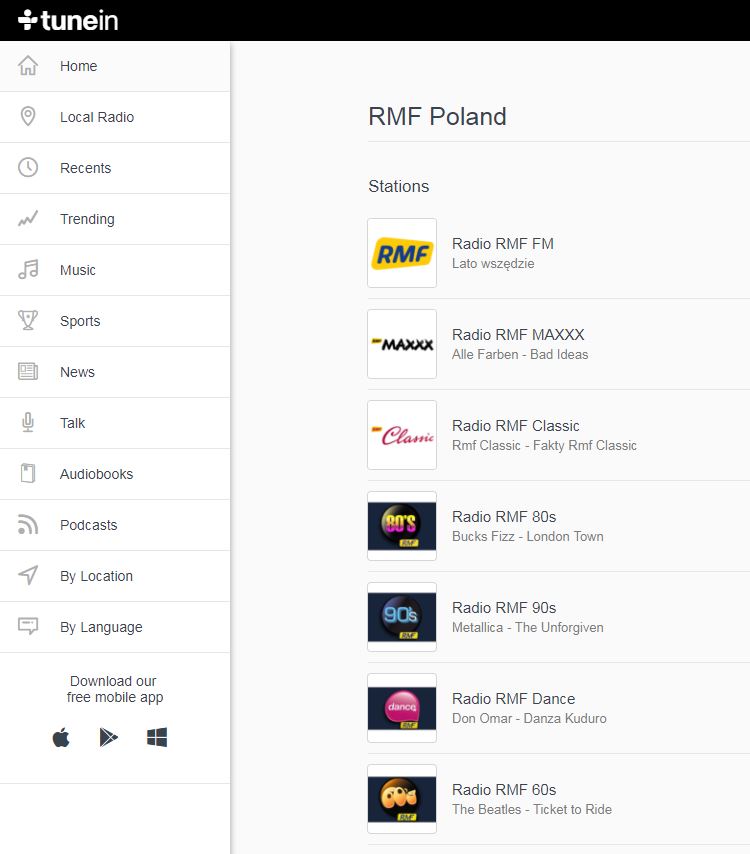
Task: Open the Google Play store icon
Action: [x=108, y=737]
